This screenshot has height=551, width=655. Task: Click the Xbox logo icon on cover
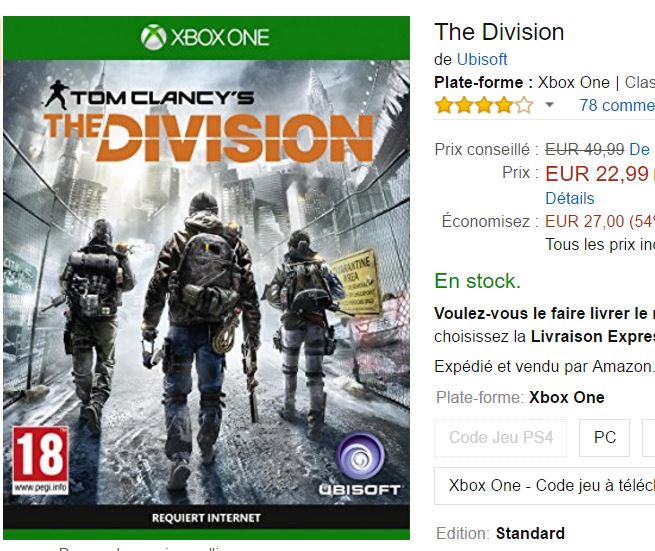153,37
